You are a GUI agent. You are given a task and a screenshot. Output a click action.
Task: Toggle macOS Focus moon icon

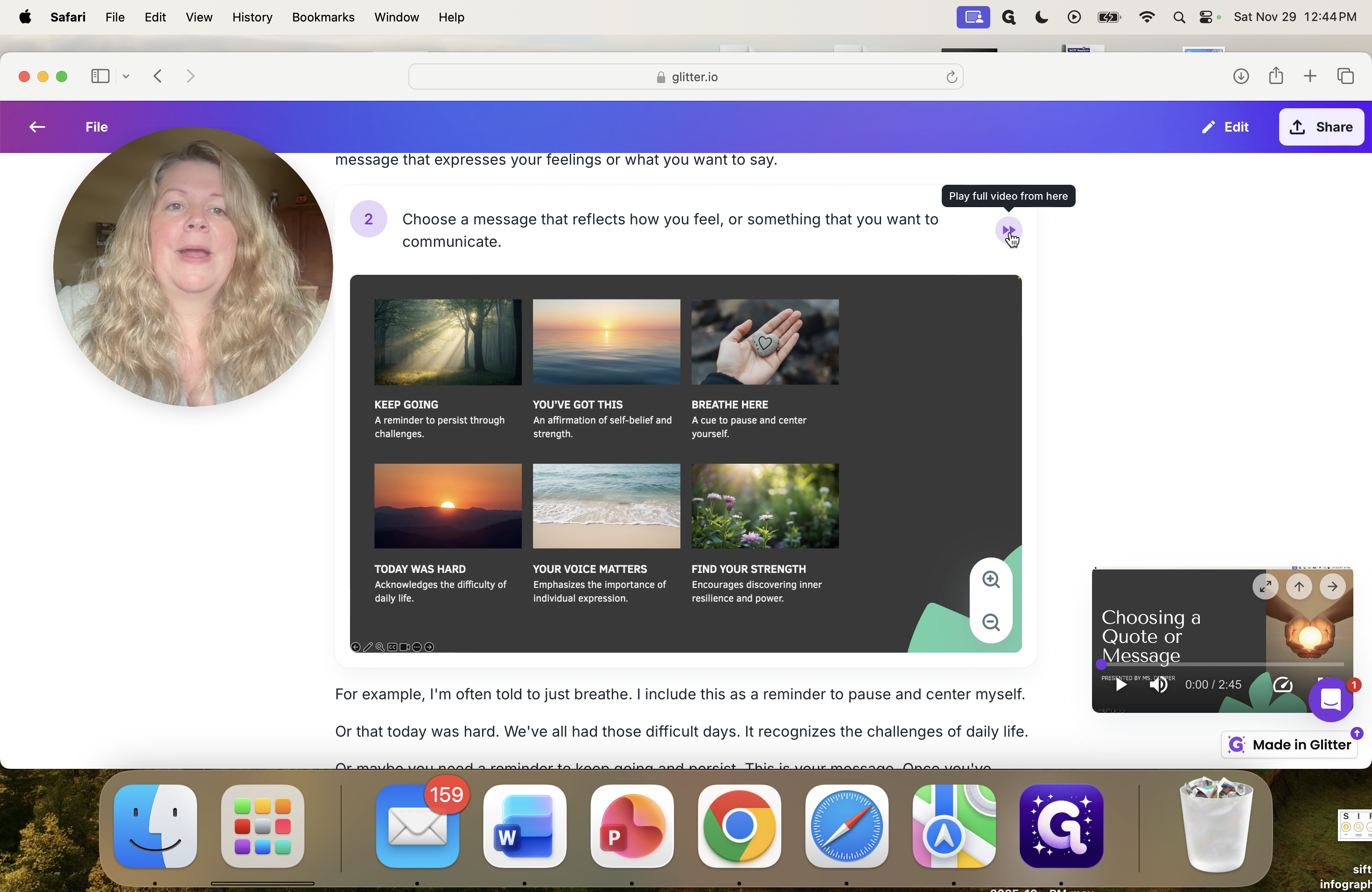coord(1041,17)
